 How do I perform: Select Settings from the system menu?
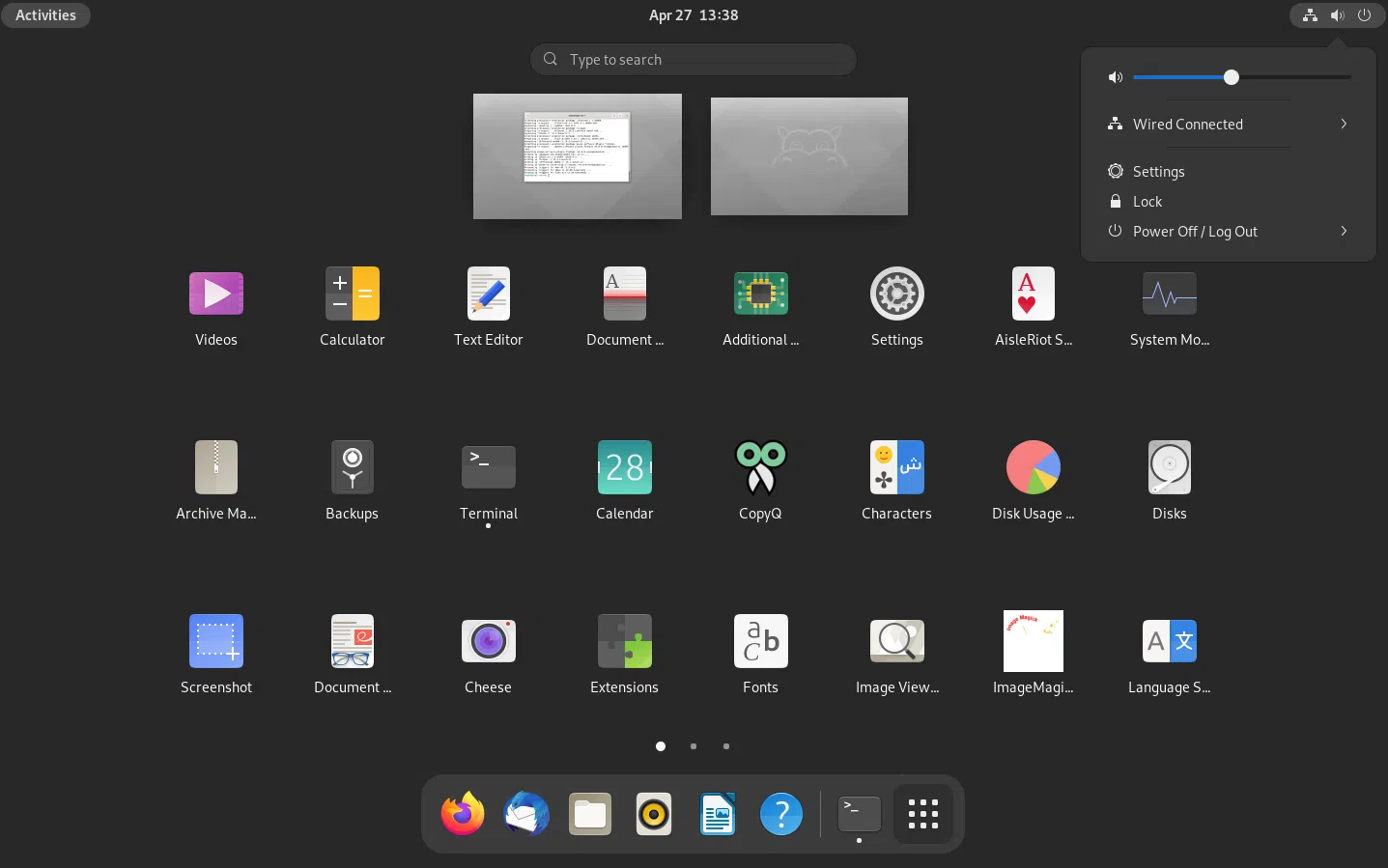pos(1158,171)
